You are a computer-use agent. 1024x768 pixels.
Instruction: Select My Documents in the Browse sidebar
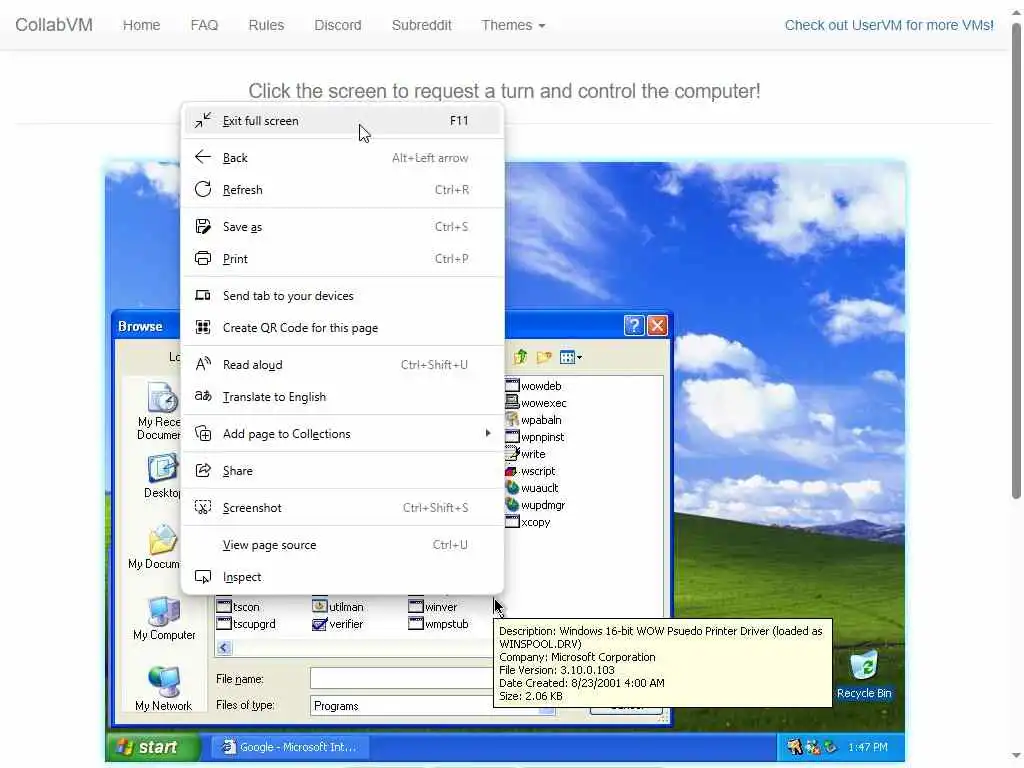tap(154, 547)
